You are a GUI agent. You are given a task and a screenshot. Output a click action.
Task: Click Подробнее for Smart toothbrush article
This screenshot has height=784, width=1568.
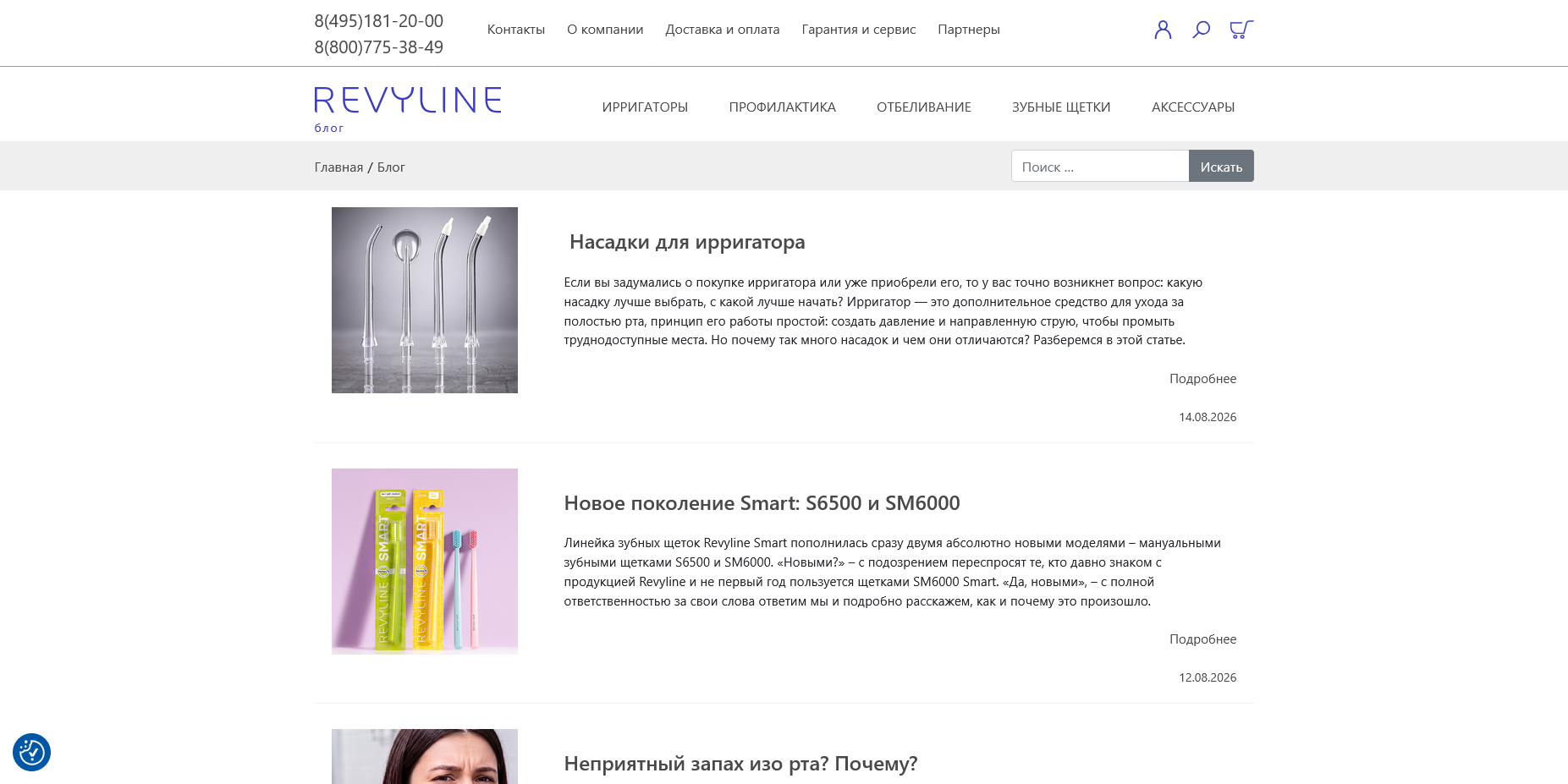[1202, 639]
